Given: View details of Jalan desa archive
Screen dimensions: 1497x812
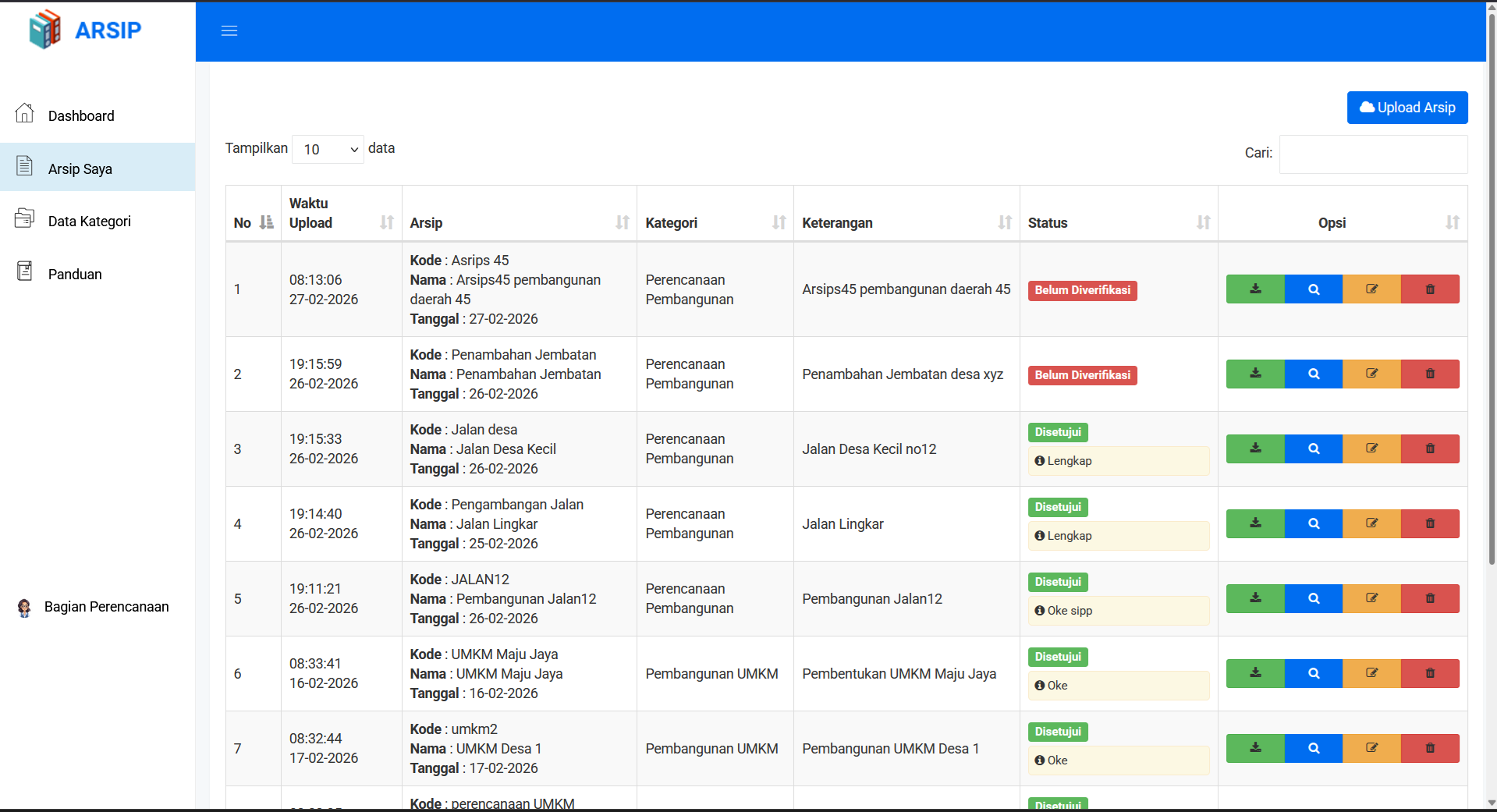Looking at the screenshot, I should coord(1314,449).
